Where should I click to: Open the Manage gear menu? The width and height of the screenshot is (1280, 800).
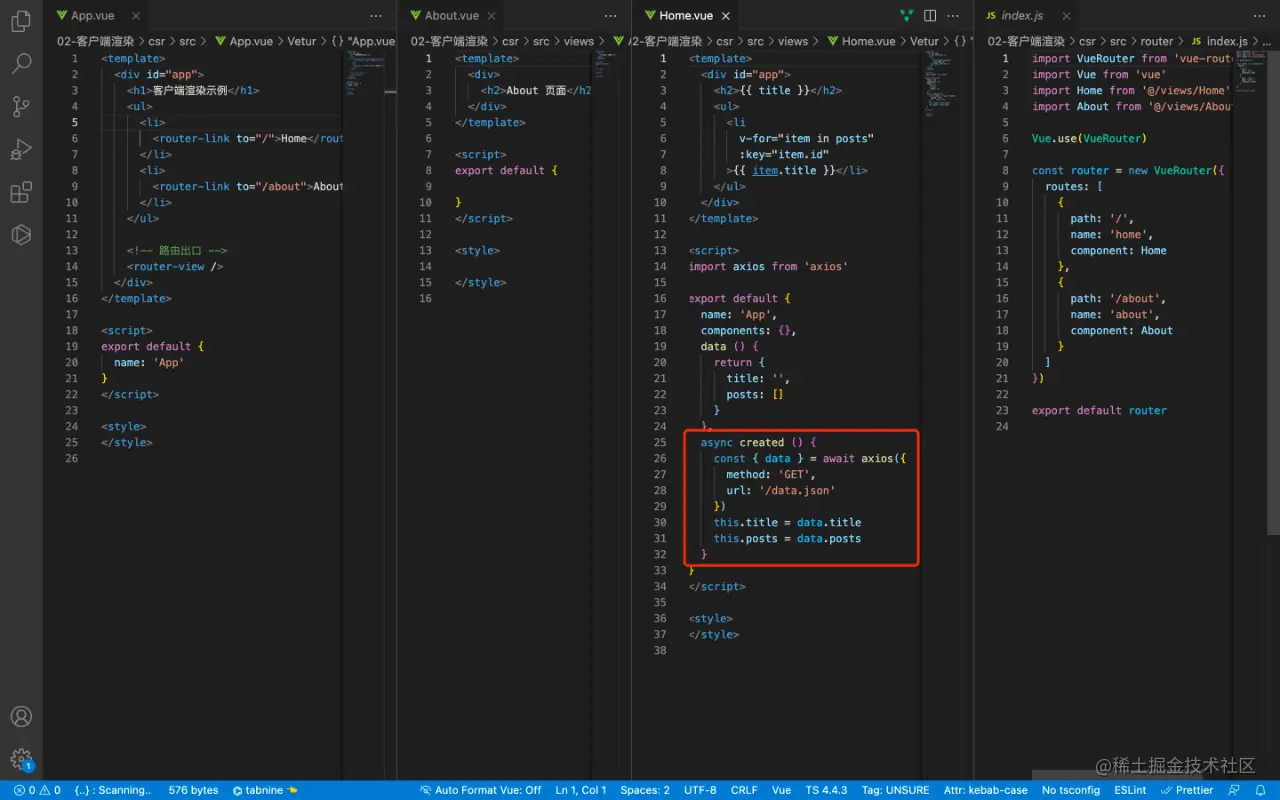(21, 759)
